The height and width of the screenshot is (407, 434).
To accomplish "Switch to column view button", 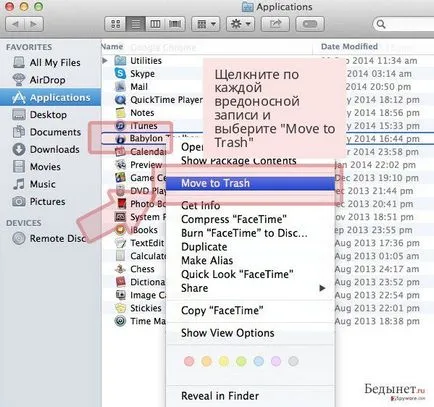I will coord(155,24).
